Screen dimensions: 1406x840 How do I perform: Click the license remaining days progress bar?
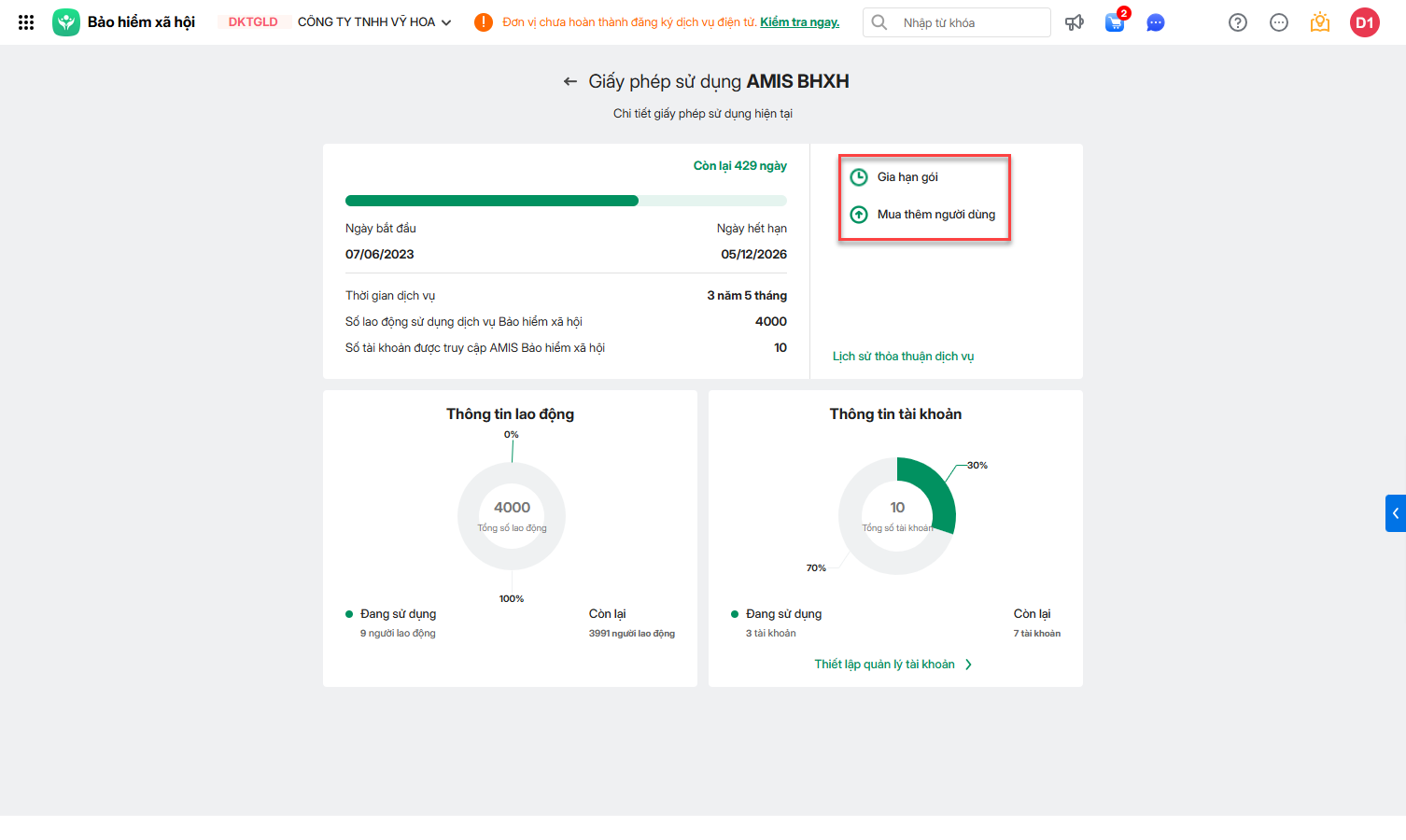point(566,201)
